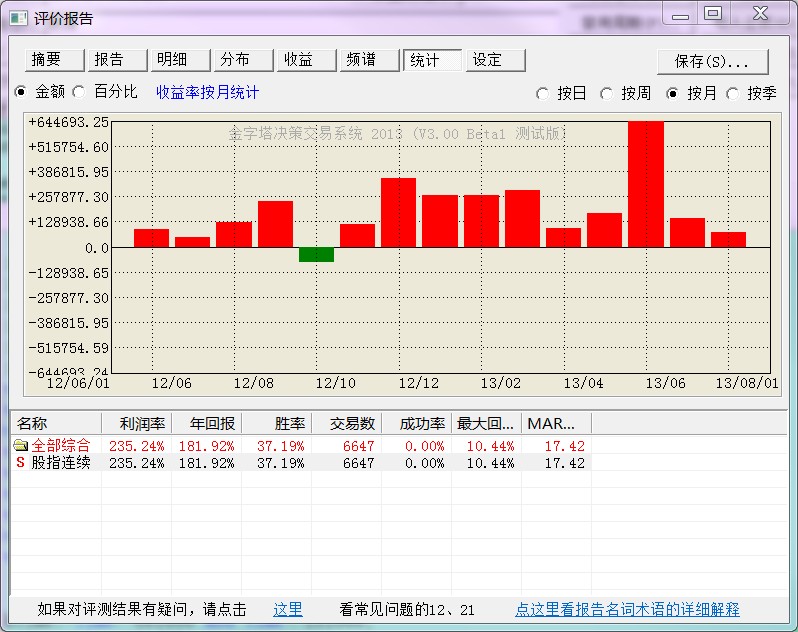The width and height of the screenshot is (798, 632).
Task: Go to the 设定 tab
Action: [x=493, y=60]
